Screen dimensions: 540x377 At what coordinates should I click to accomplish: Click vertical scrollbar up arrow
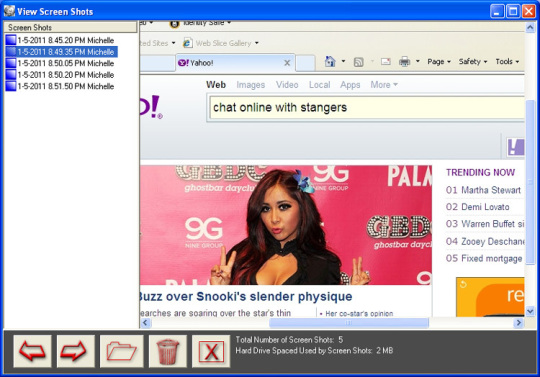pos(530,28)
